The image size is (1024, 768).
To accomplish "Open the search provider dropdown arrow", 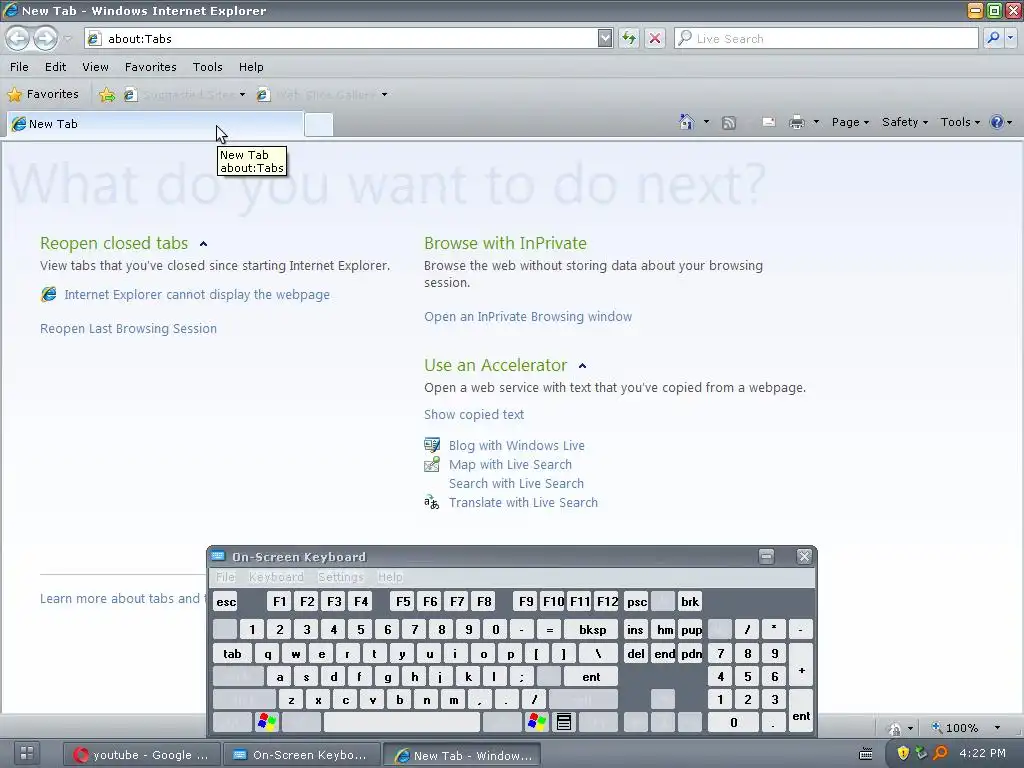I will 1010,39.
